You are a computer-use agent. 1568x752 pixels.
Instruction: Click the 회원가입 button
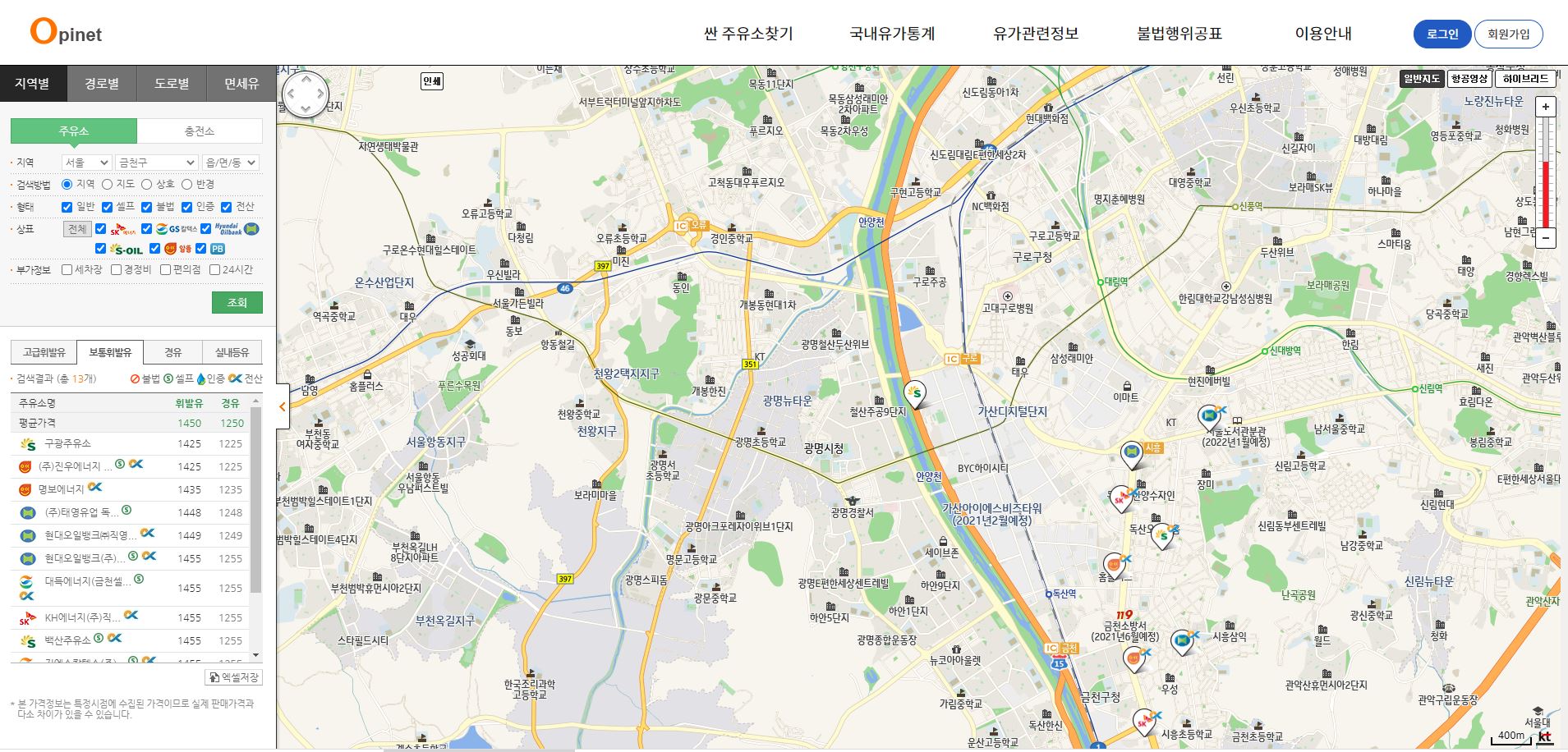pos(1509,34)
